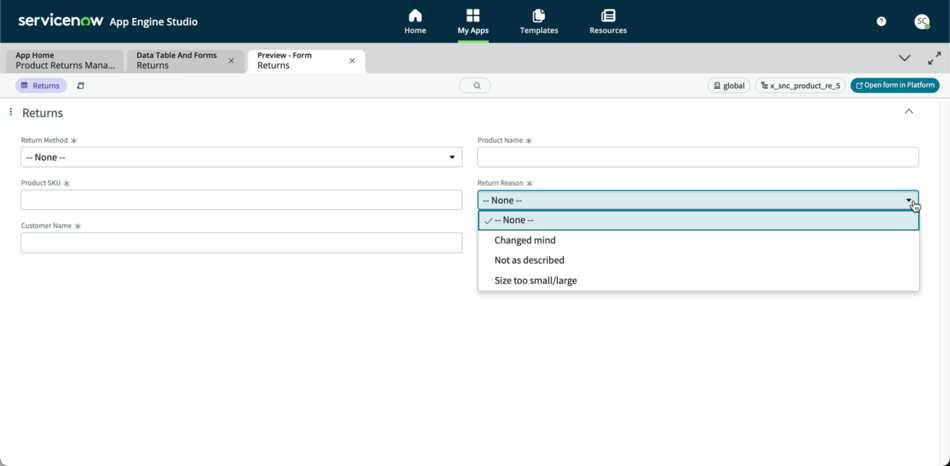Close the Preview - Form tab
This screenshot has width=950, height=466.
[352, 61]
